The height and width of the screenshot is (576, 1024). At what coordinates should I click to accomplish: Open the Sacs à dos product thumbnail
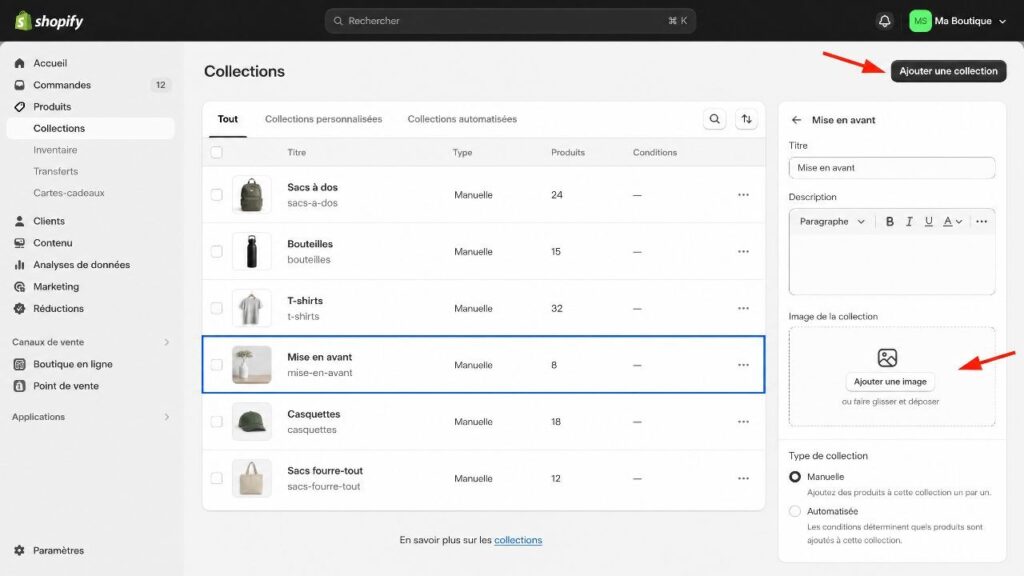(x=251, y=195)
